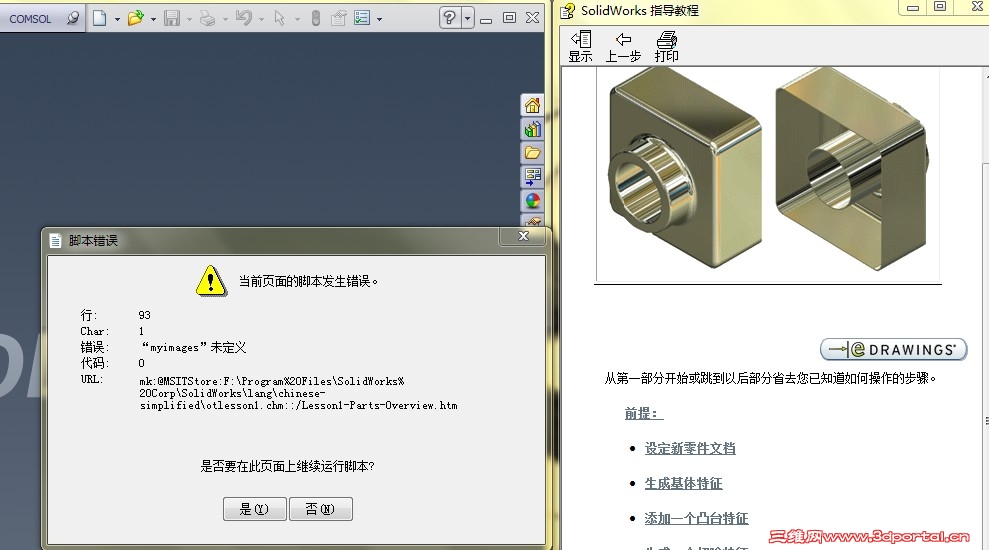This screenshot has width=989, height=550.
Task: Click No (否) to stop running scripts
Action: tap(320, 509)
